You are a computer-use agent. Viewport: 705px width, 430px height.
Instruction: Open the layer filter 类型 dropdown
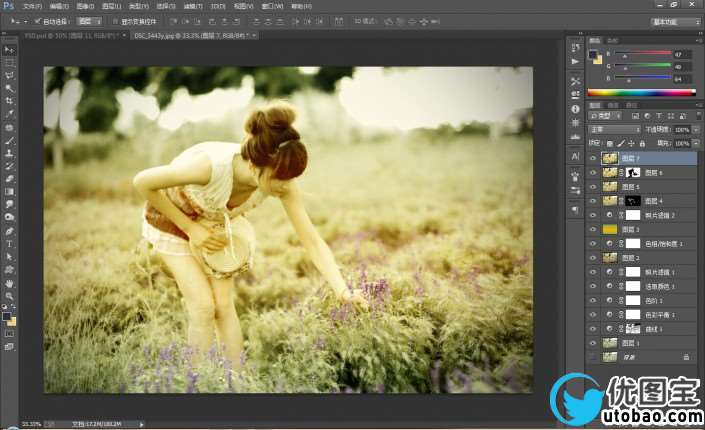point(606,116)
